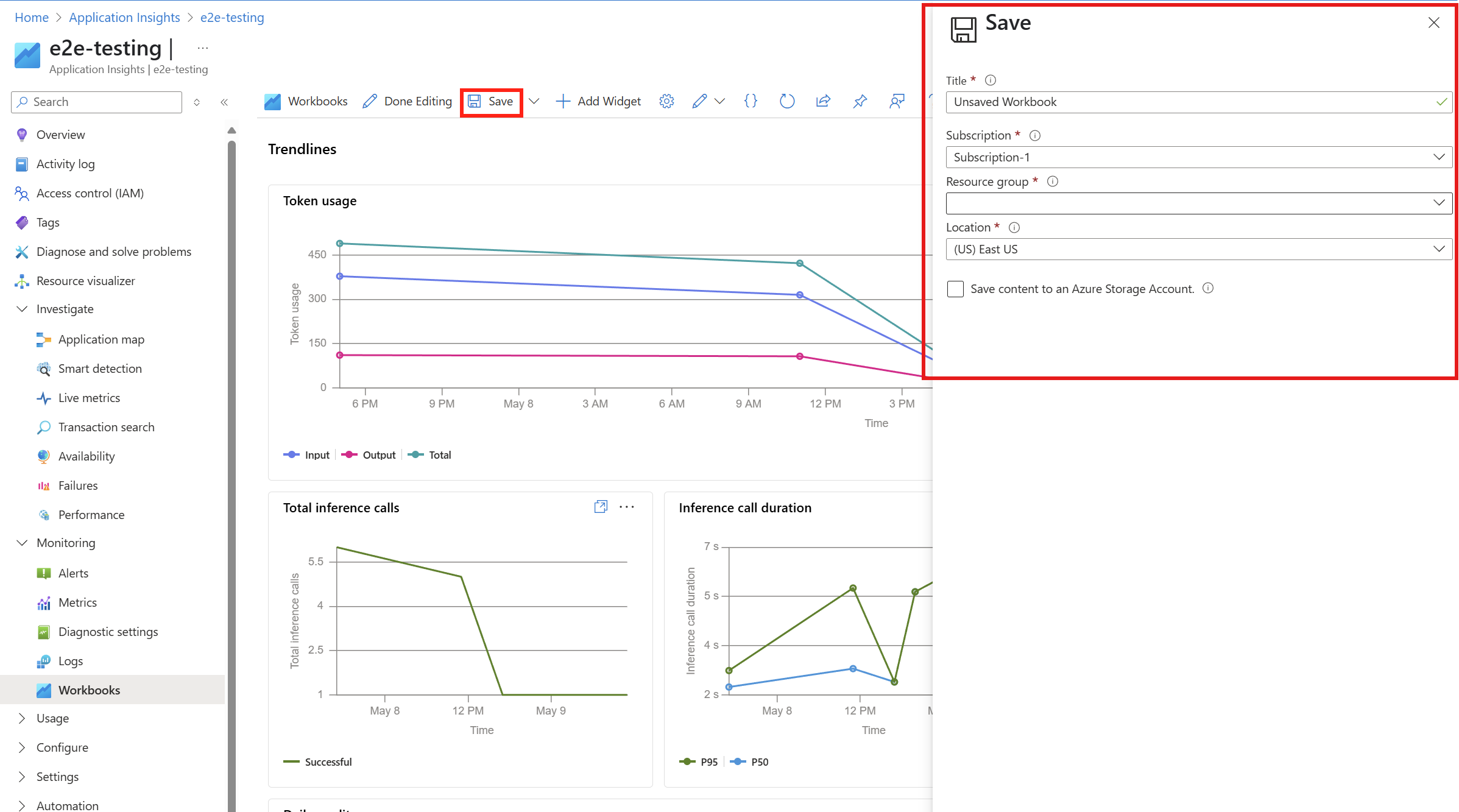The height and width of the screenshot is (812, 1459).
Task: Open Transaction search in sidebar
Action: coord(106,427)
